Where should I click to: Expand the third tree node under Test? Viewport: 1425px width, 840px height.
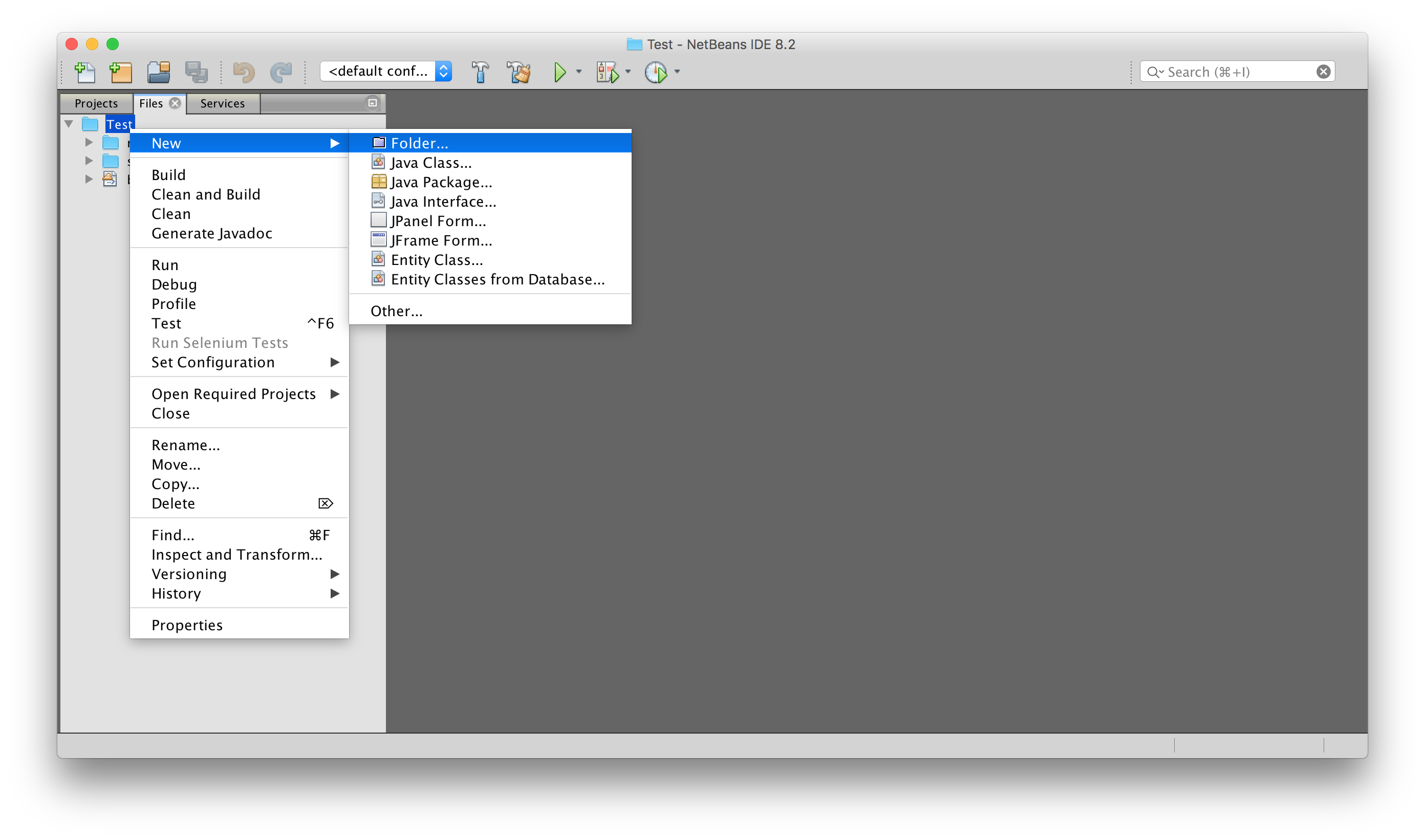click(x=89, y=179)
